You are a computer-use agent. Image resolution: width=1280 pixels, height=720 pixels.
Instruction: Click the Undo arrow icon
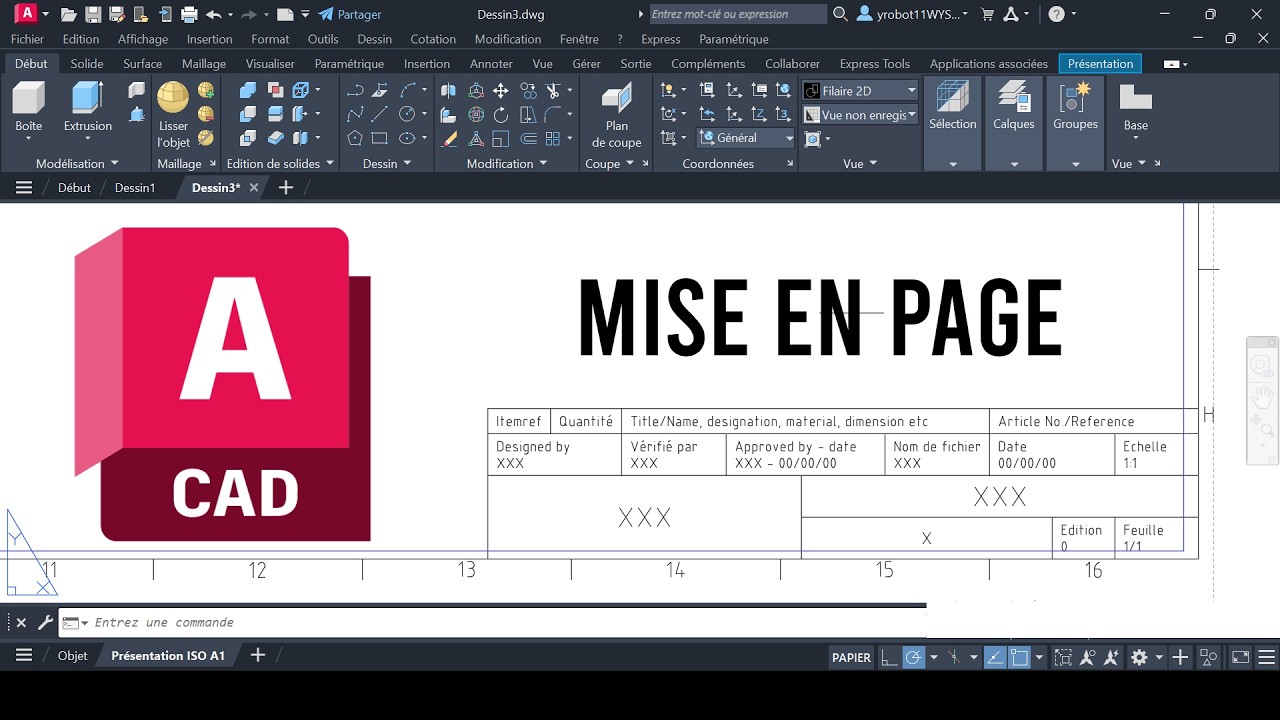pos(213,15)
